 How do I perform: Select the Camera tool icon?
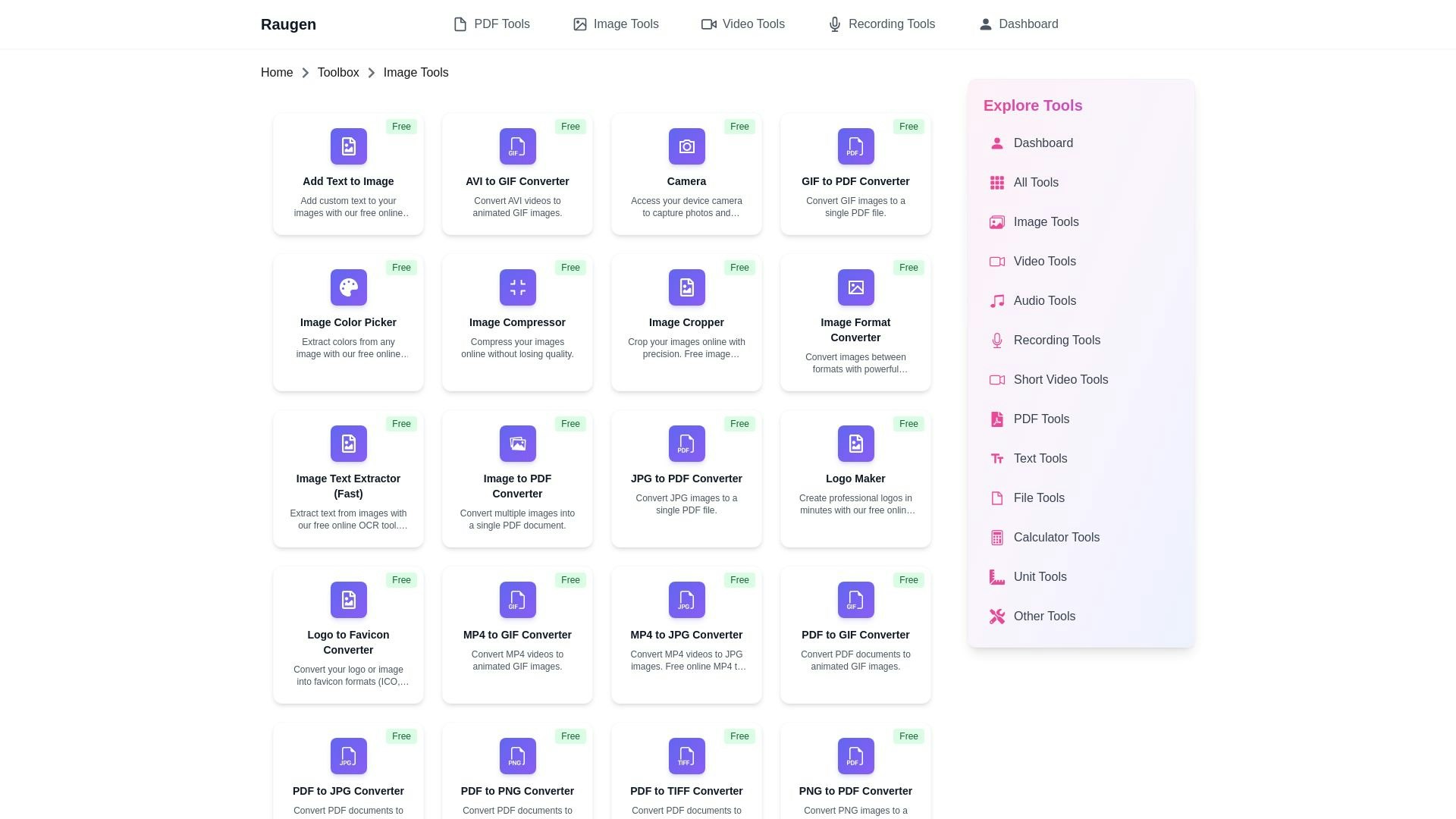tap(686, 146)
